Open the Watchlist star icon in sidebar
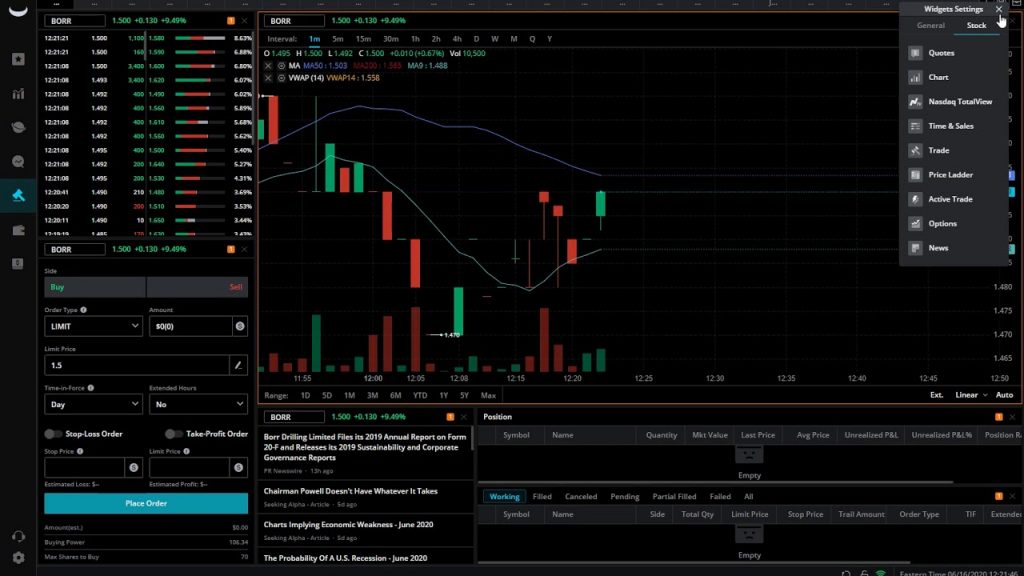Screen dimensions: 1024x576 [18, 59]
